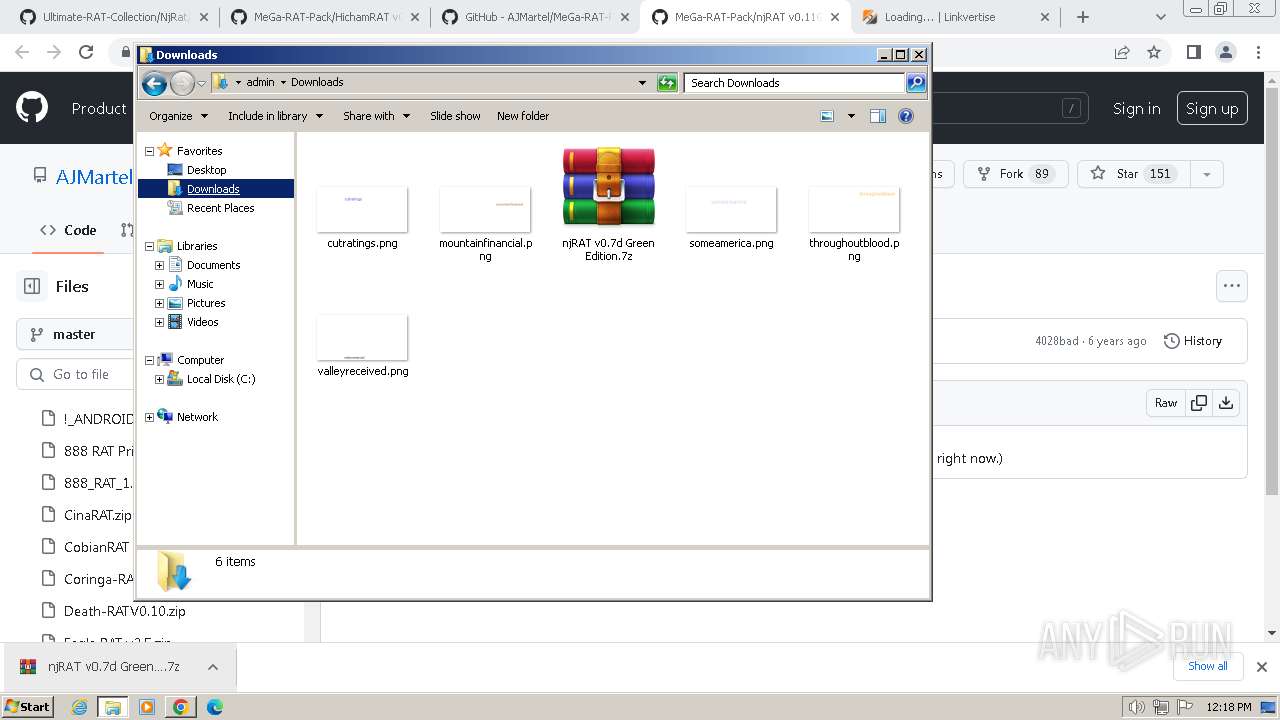Select Local Disk (C:) in tree
The width and height of the screenshot is (1280, 720).
coord(220,379)
